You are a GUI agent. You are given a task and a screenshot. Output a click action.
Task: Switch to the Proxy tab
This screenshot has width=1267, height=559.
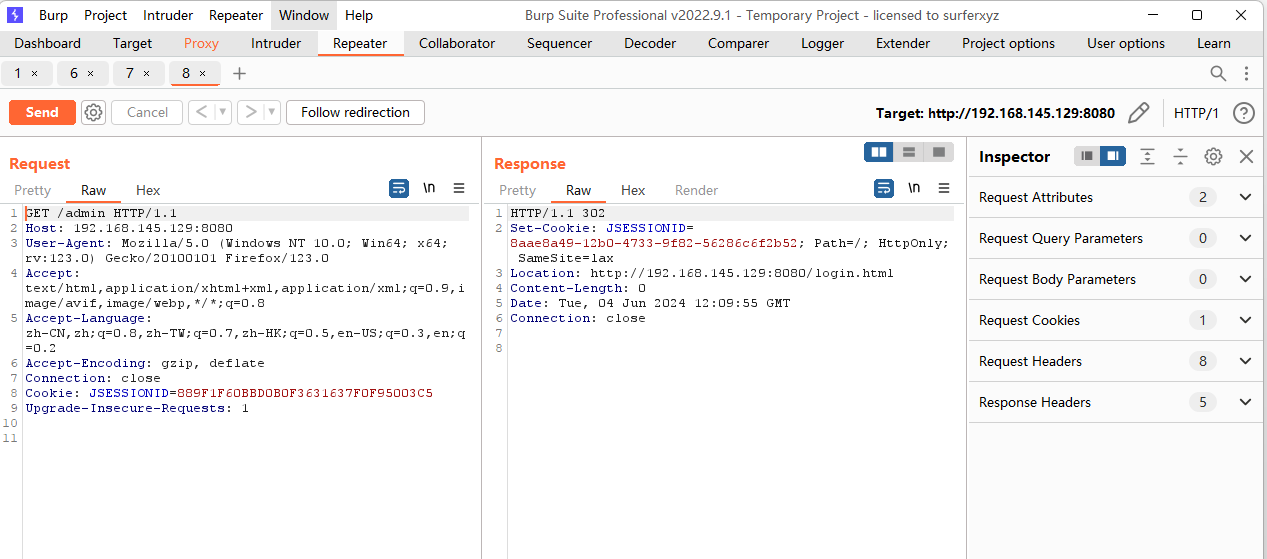[201, 43]
